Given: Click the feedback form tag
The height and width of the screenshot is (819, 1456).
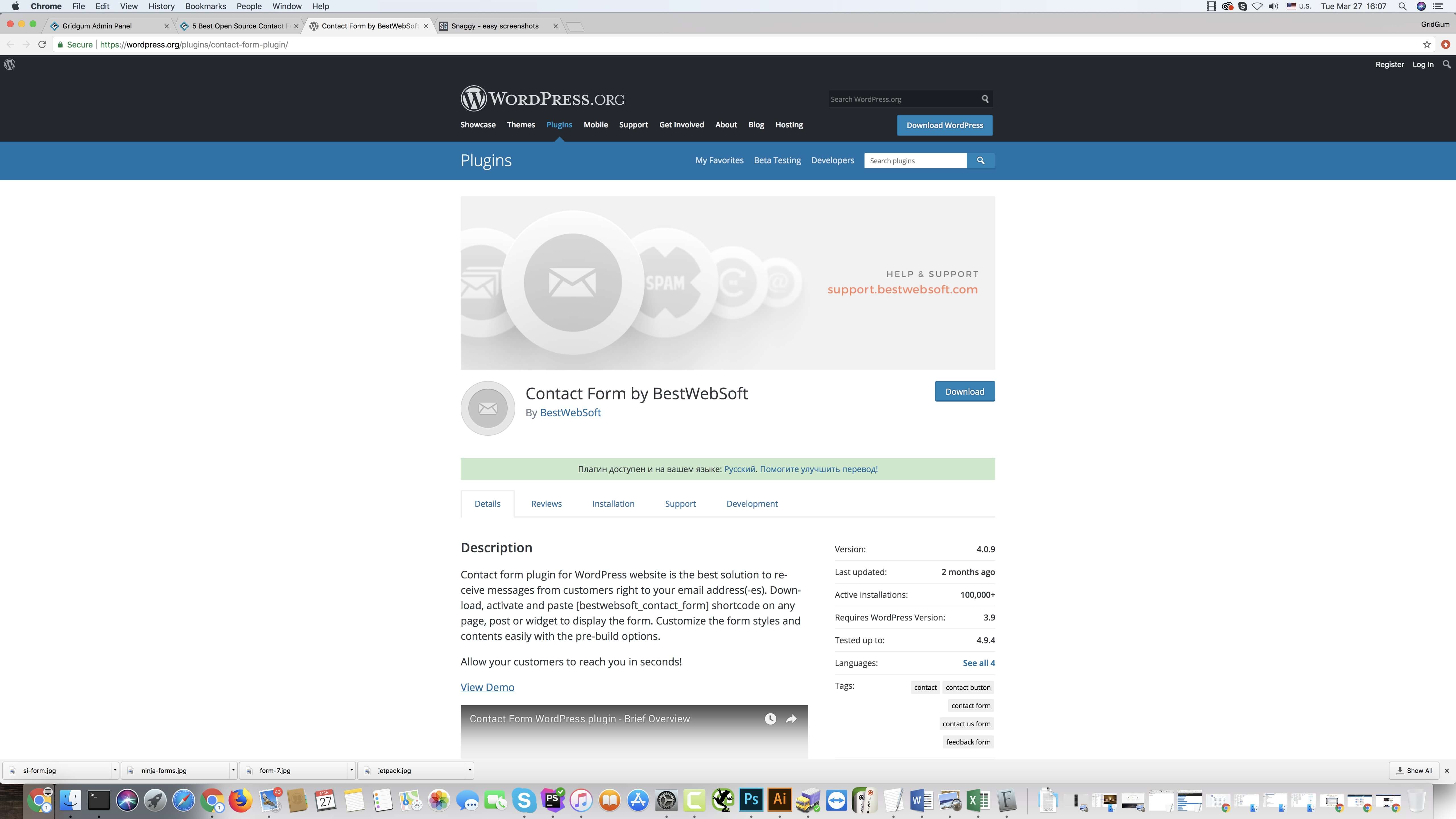Looking at the screenshot, I should click(x=968, y=742).
